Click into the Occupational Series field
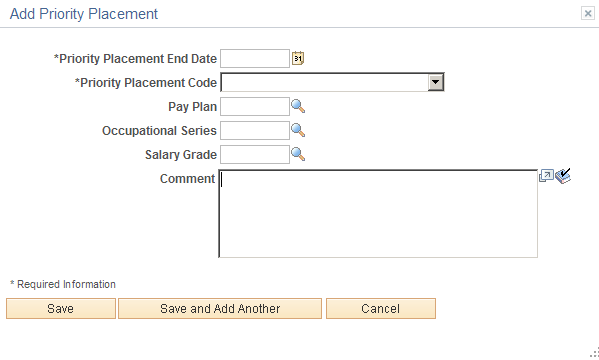 [255, 130]
